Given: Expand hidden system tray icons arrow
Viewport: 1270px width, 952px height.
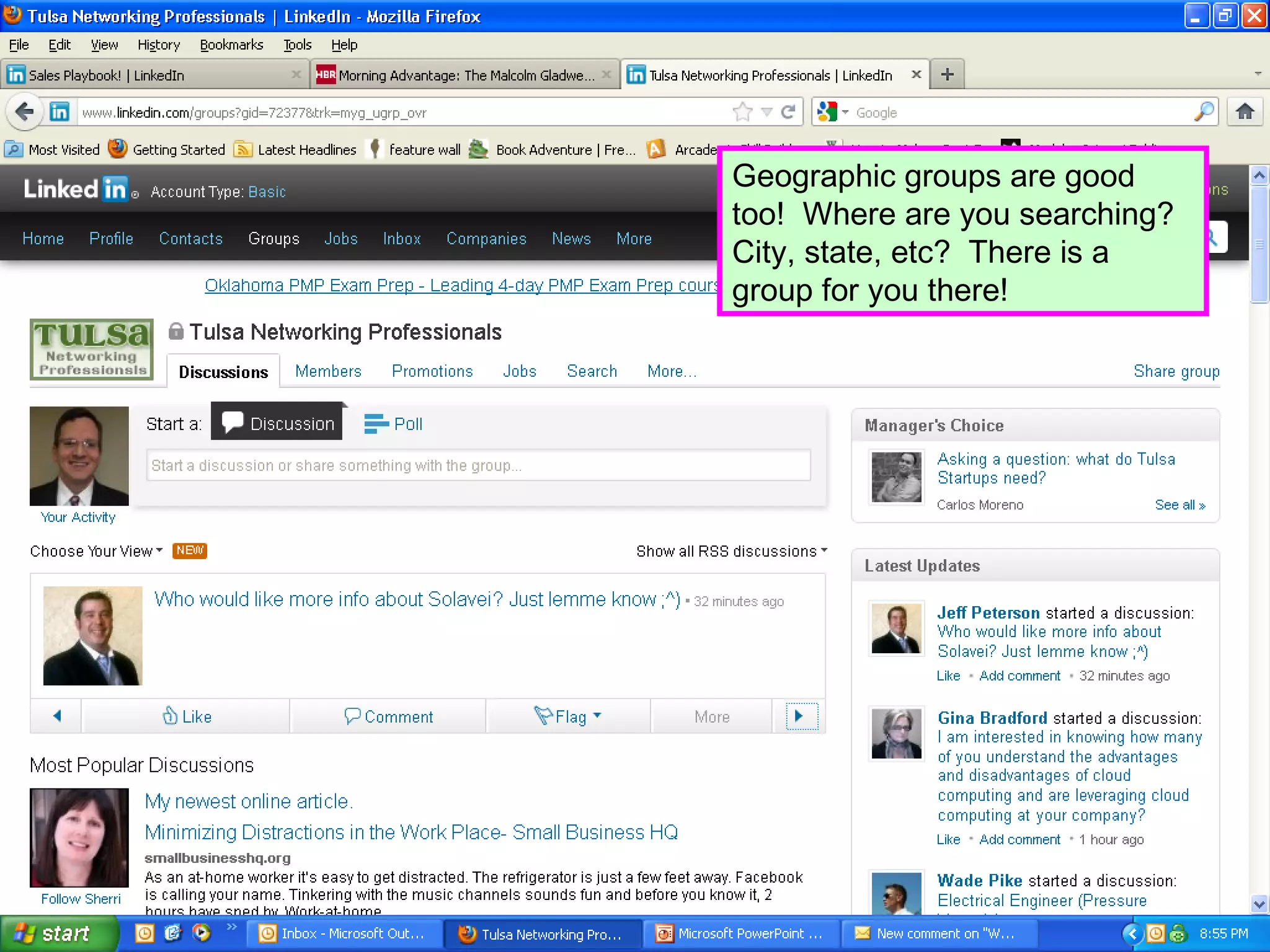Looking at the screenshot, I should coord(1132,933).
